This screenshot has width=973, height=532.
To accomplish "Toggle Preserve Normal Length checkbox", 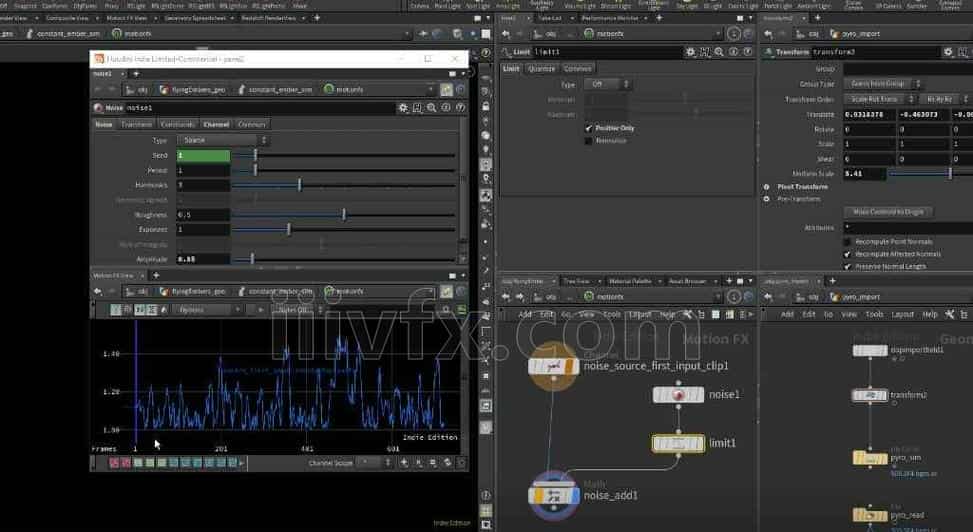I will coord(847,266).
